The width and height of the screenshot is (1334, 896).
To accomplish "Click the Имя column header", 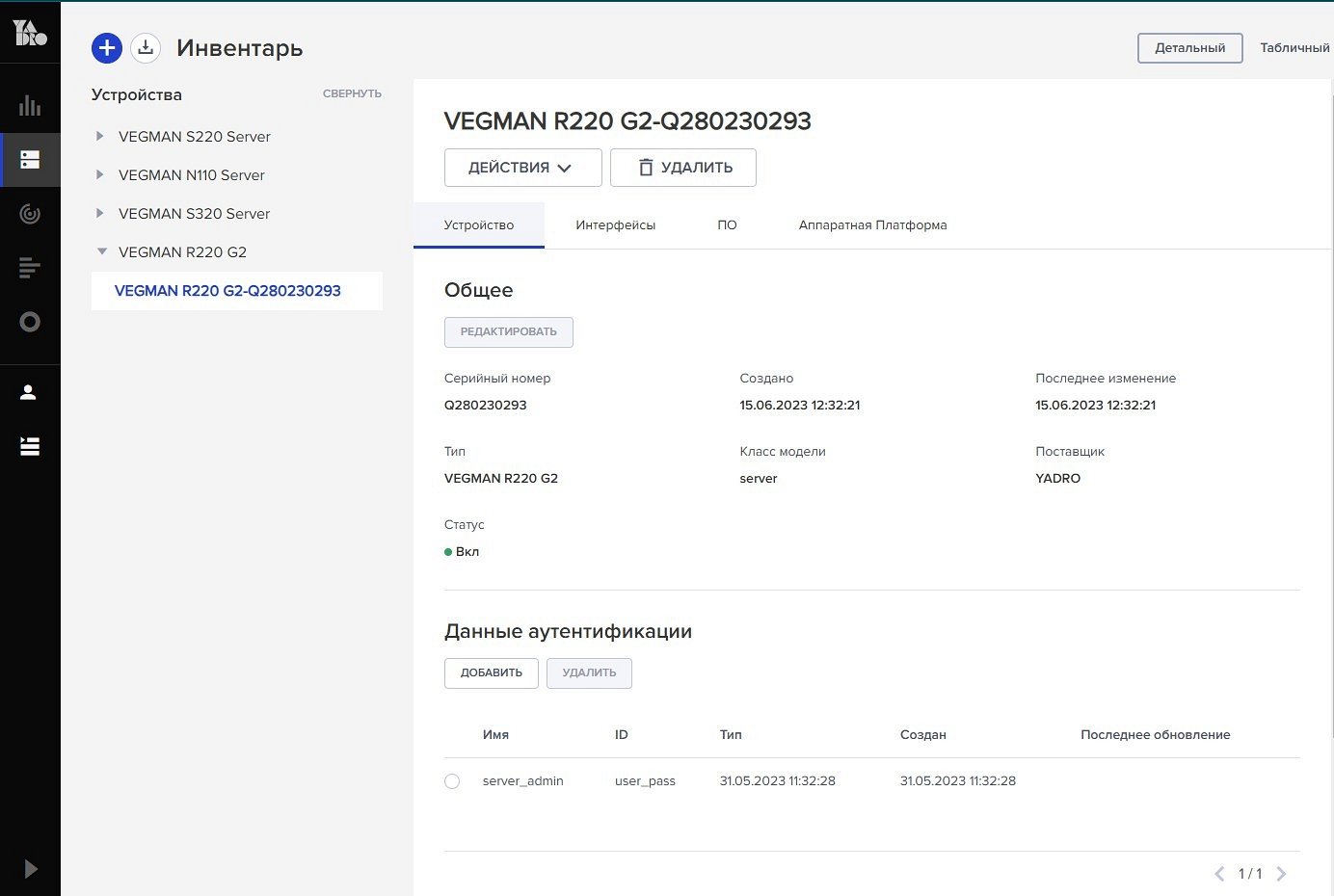I will pyautogui.click(x=495, y=735).
